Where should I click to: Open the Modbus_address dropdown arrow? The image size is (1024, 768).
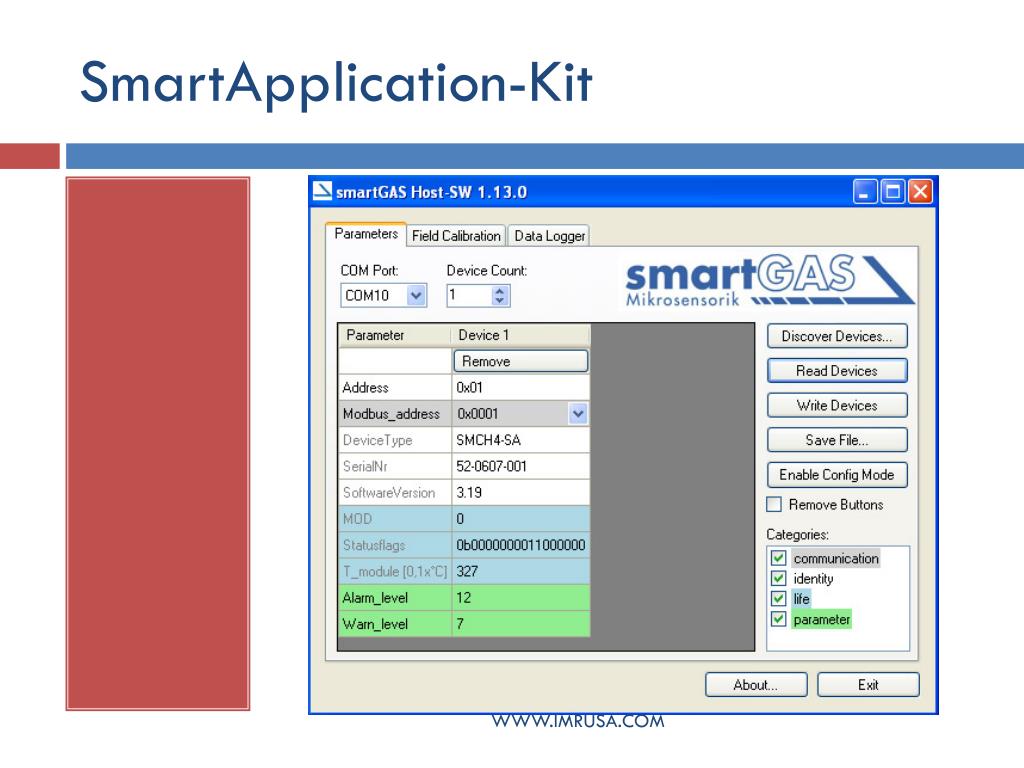pyautogui.click(x=578, y=413)
